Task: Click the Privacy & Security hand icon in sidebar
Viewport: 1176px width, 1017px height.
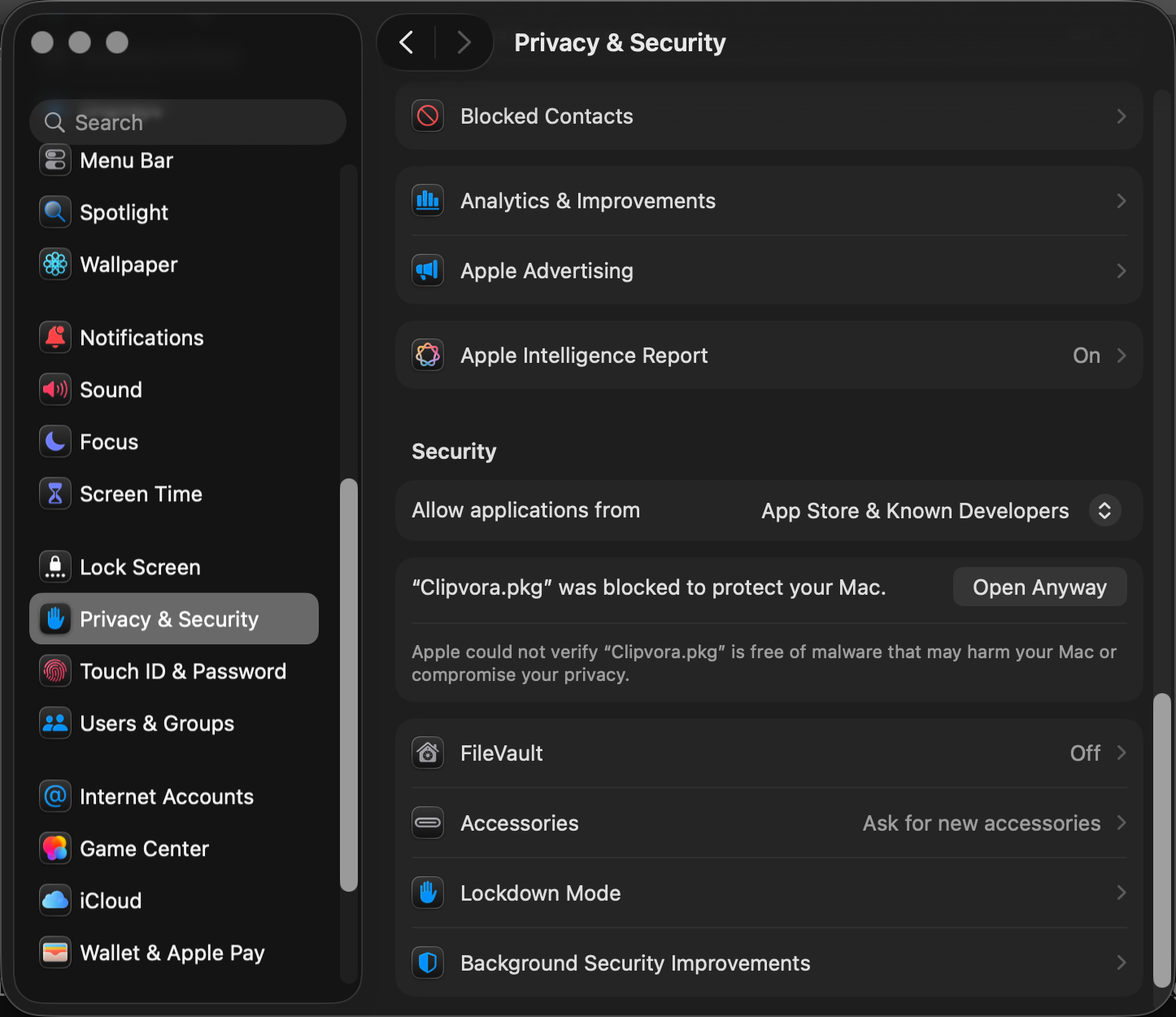Action: coord(55,619)
